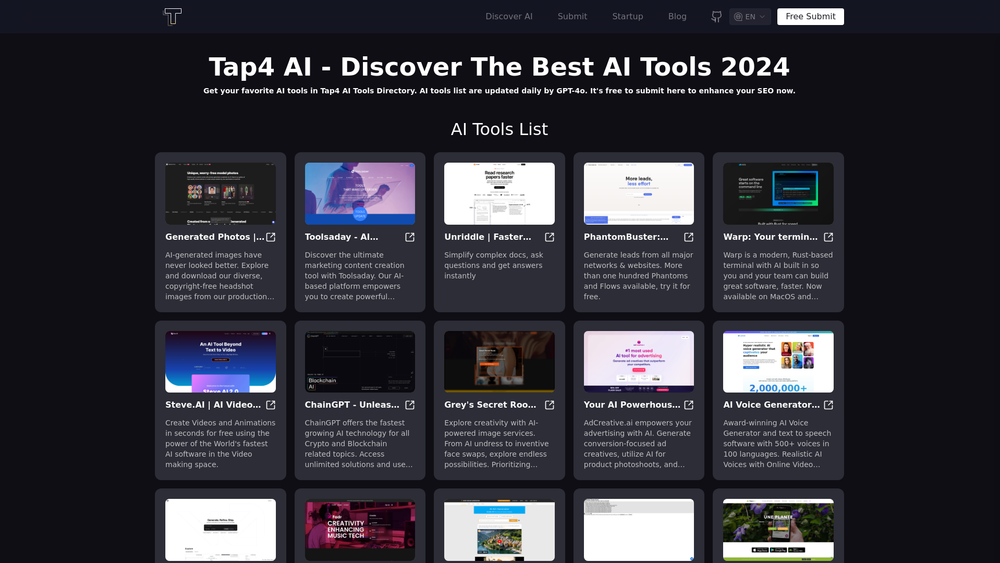Click the description starting 'Discover the ultimate'
1000x563 pixels.
(355, 275)
